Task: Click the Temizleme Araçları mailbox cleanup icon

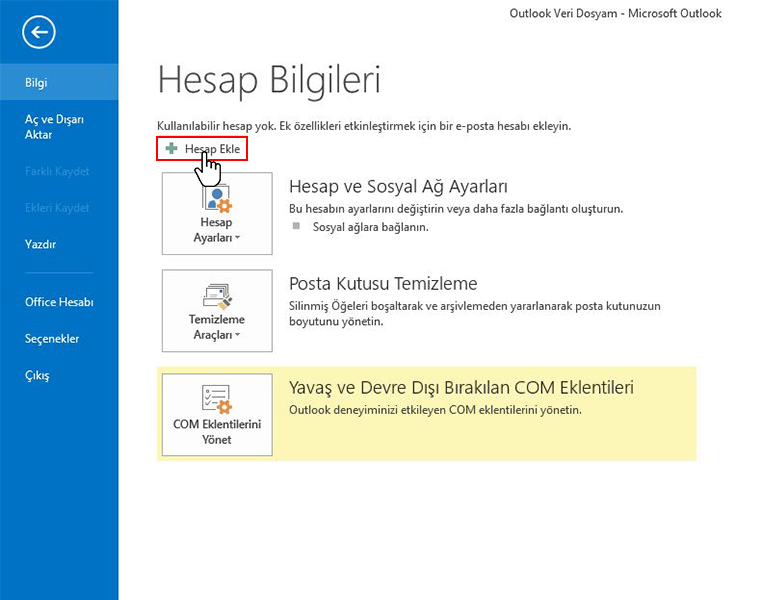Action: click(217, 295)
